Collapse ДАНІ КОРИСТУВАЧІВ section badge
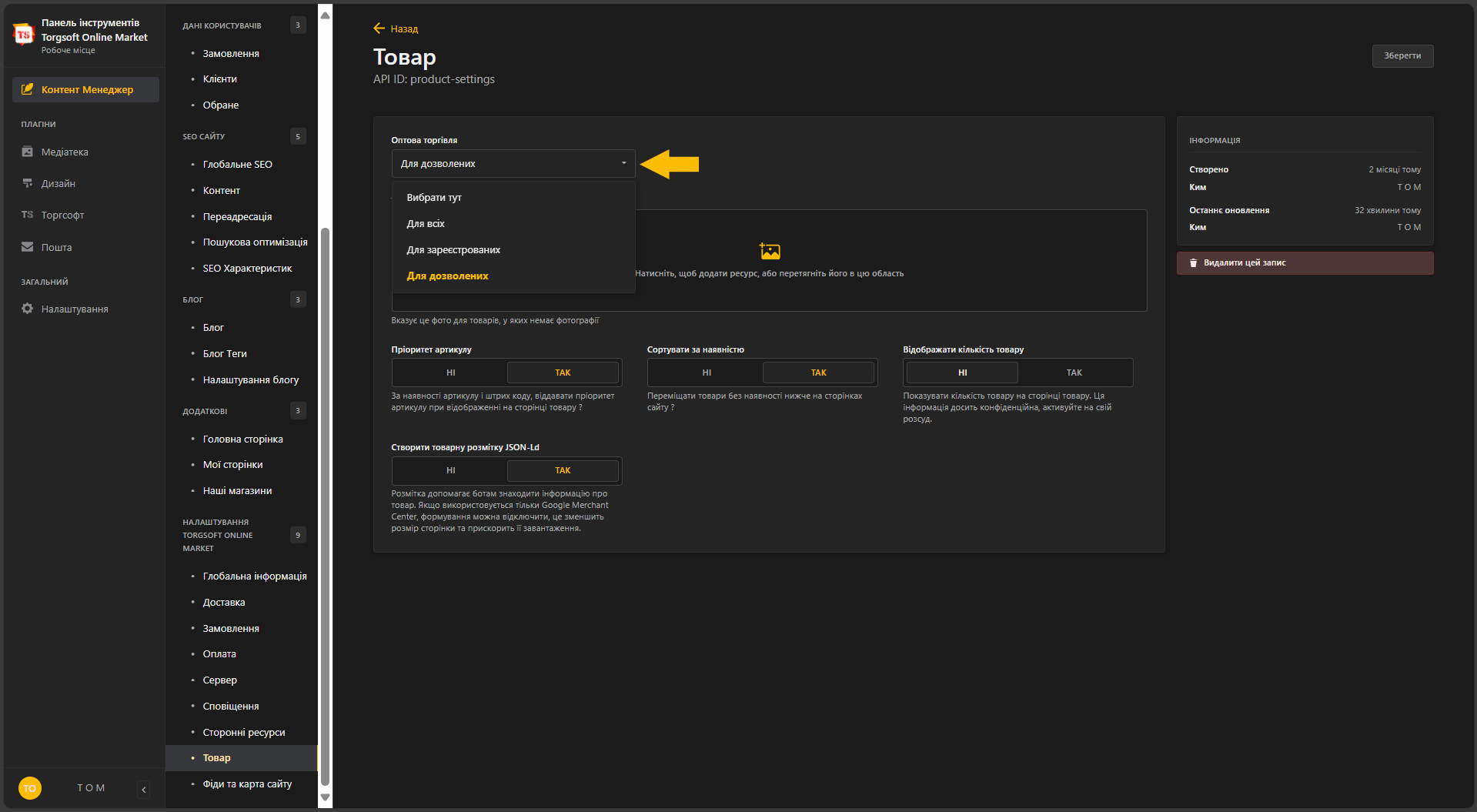Image resolution: width=1477 pixels, height=812 pixels. (298, 25)
